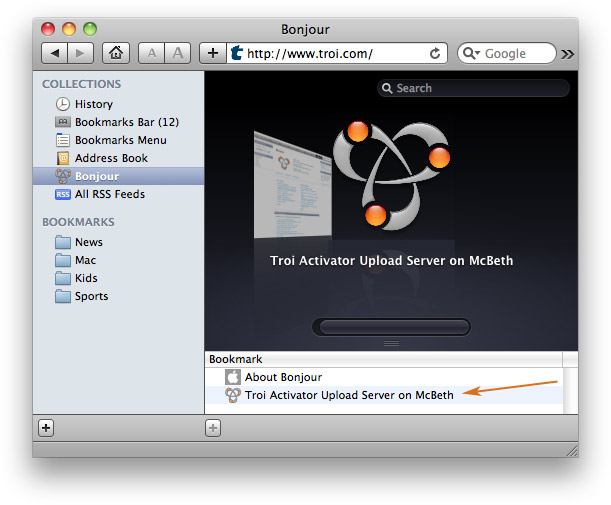Click the Search field in bookmarks pane
The image size is (611, 505).
[x=473, y=88]
